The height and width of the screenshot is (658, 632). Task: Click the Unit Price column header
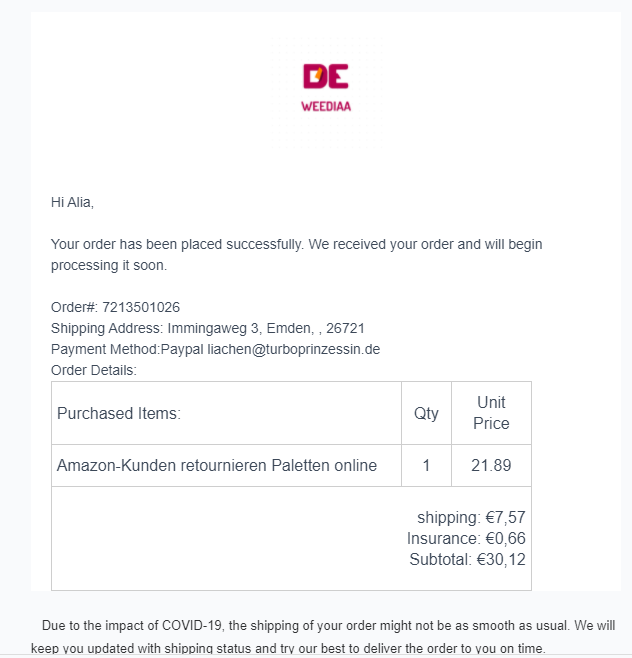pyautogui.click(x=491, y=413)
